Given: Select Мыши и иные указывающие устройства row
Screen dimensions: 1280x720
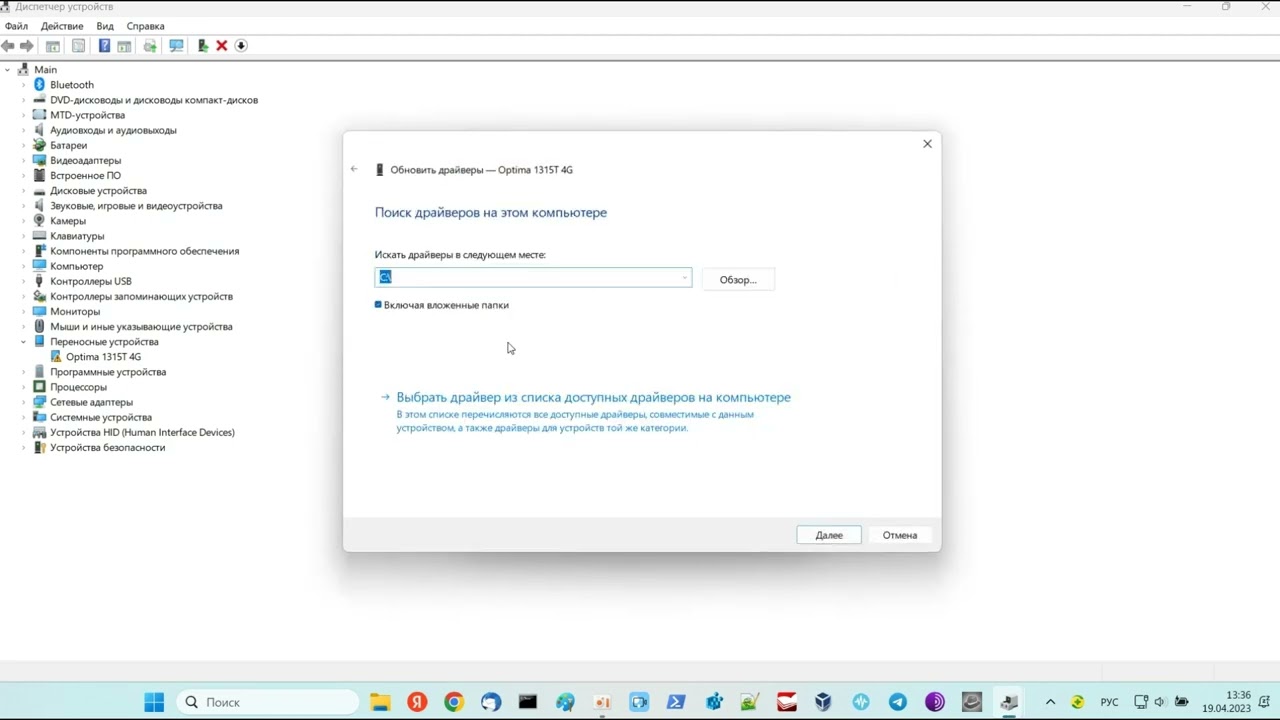Looking at the screenshot, I should click(x=141, y=327).
